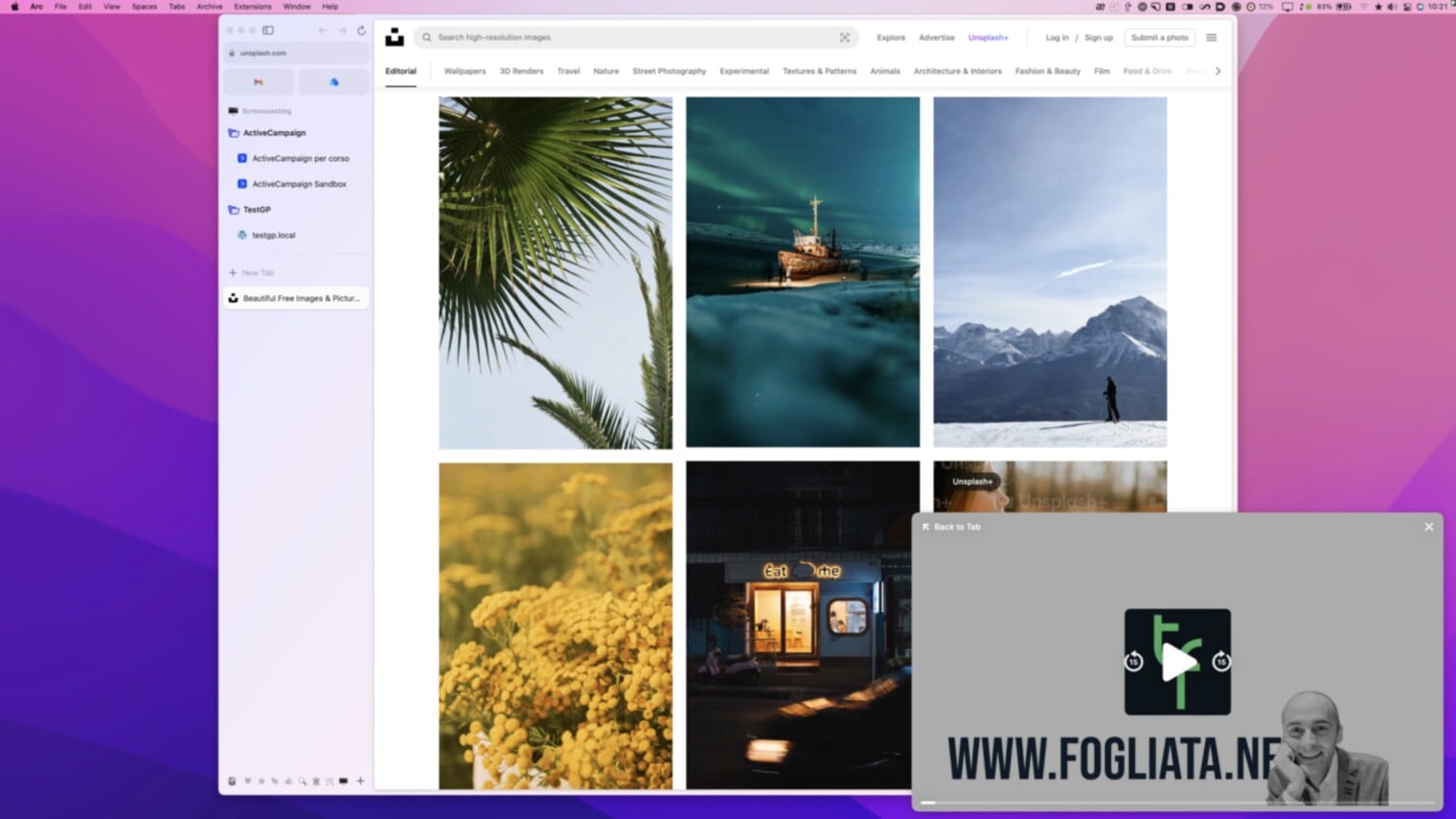Switch to the black screen space icon

[x=343, y=782]
